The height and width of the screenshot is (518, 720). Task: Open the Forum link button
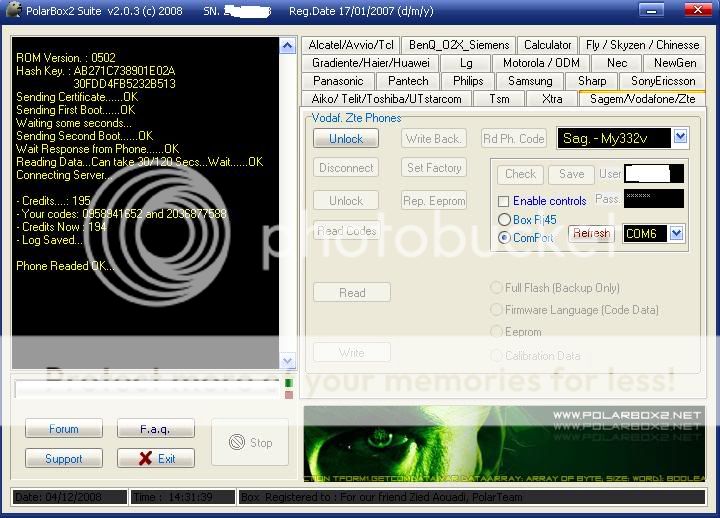(x=63, y=428)
